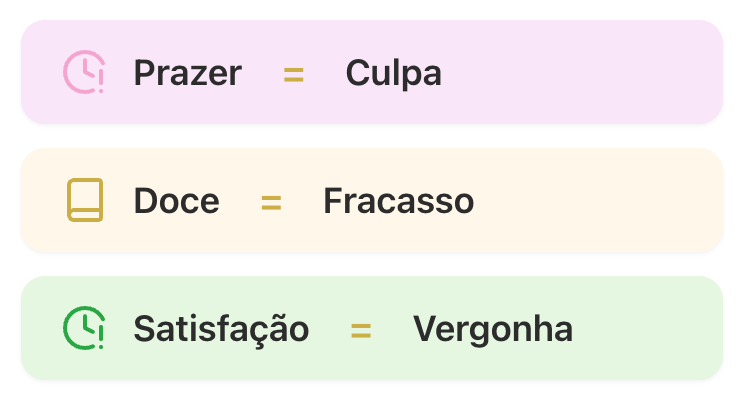Select the word Prazer
This screenshot has width=744, height=396.
pos(188,73)
